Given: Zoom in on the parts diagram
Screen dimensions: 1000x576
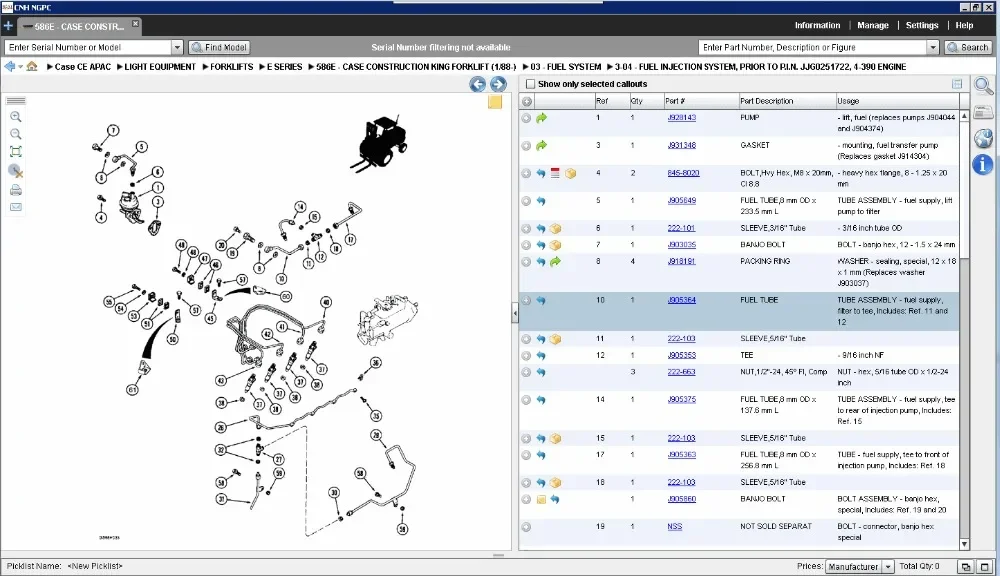Looking at the screenshot, I should coord(16,117).
